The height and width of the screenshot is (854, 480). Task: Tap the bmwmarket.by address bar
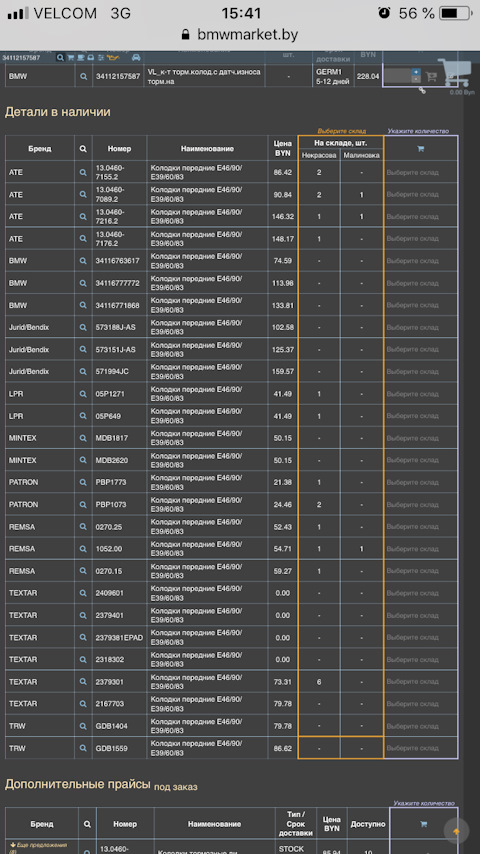click(240, 35)
